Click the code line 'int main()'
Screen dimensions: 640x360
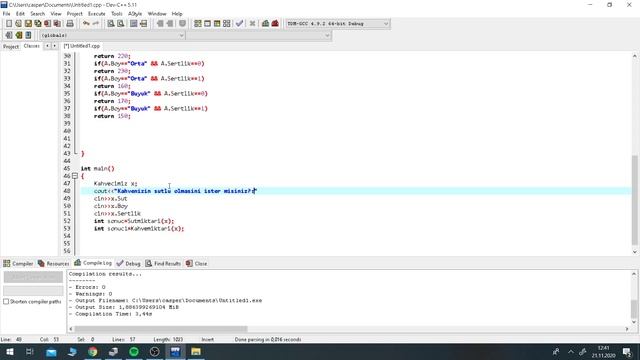point(98,169)
